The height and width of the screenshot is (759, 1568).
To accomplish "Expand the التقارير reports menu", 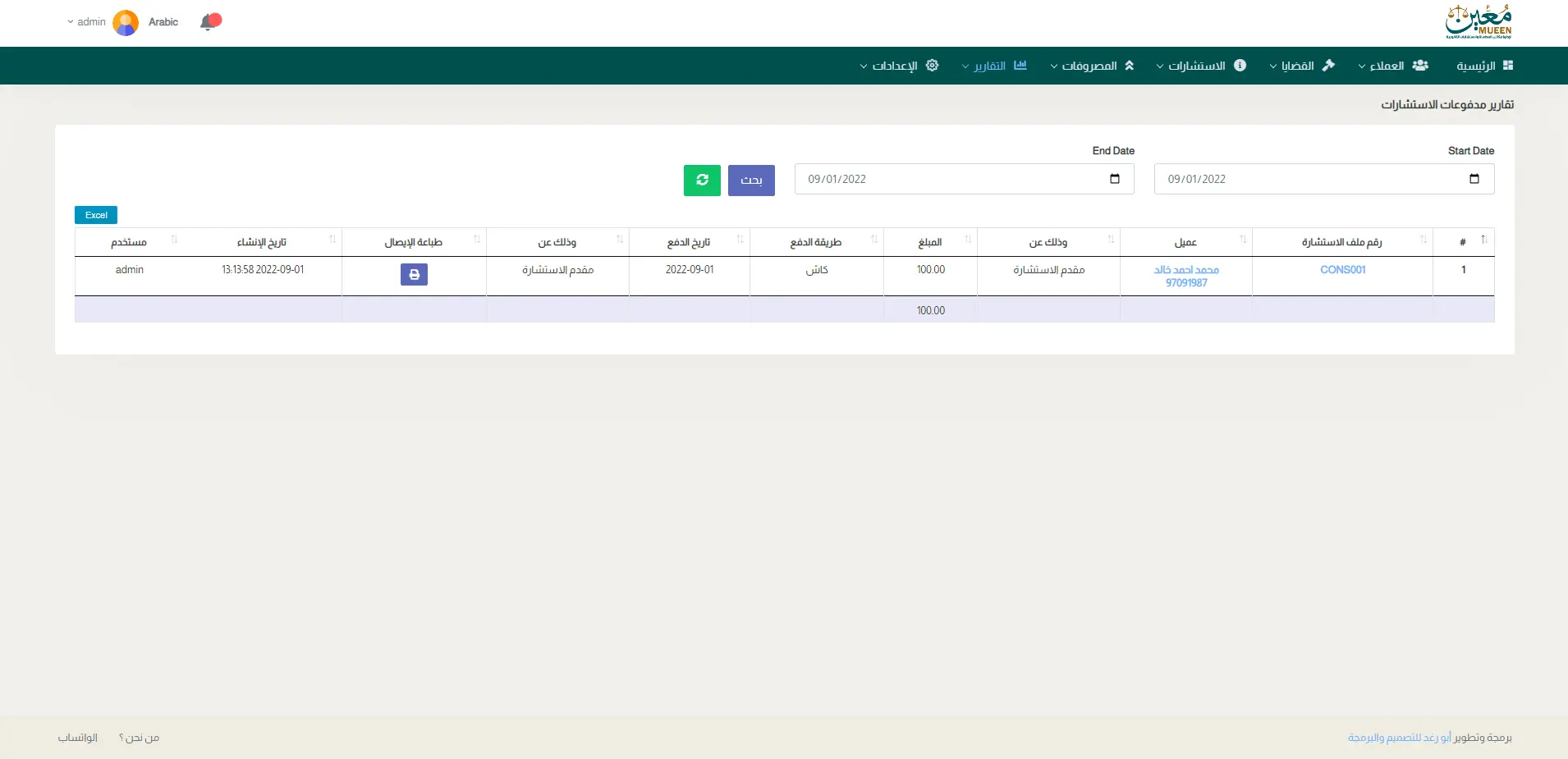I will tap(993, 66).
